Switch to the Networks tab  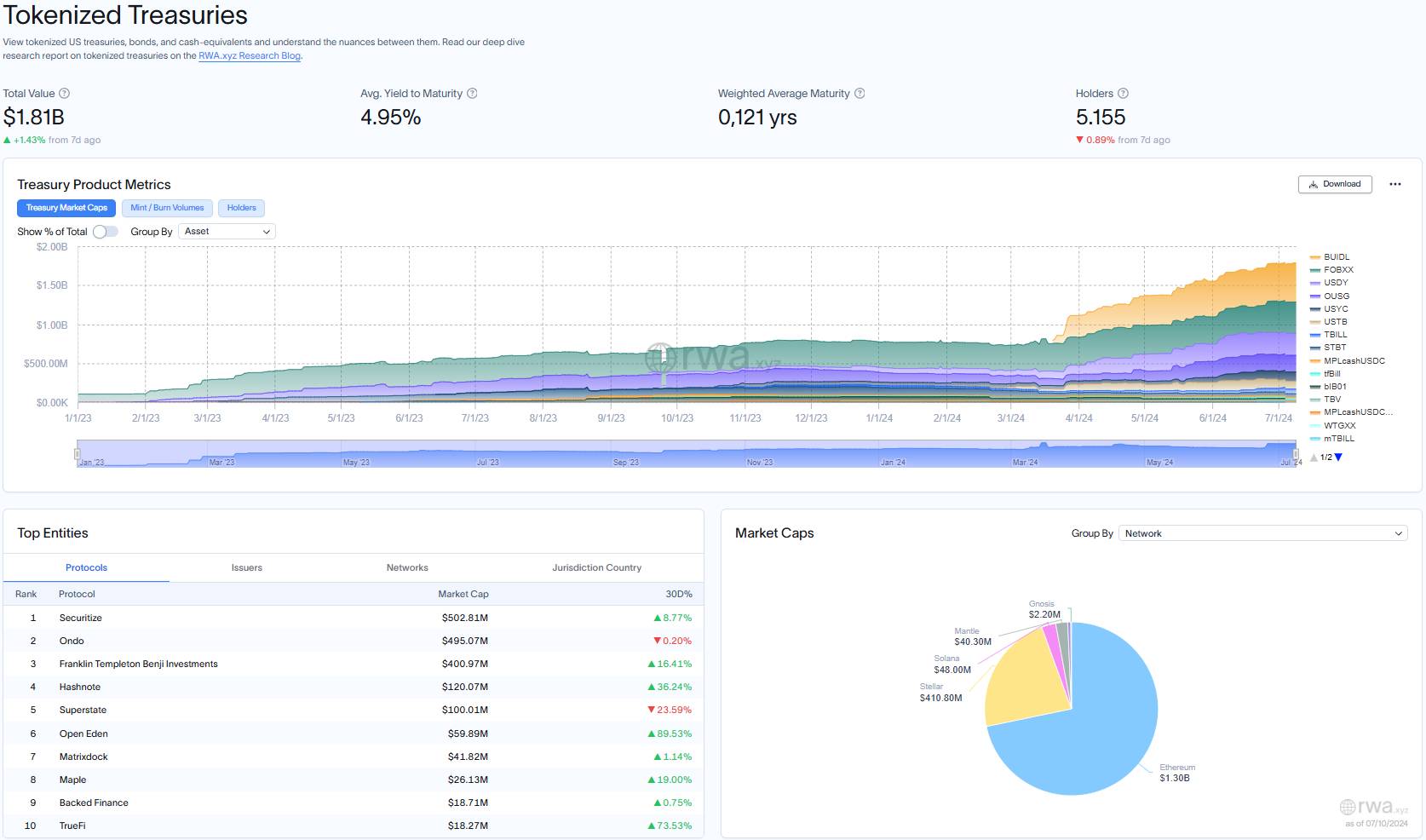coord(407,567)
